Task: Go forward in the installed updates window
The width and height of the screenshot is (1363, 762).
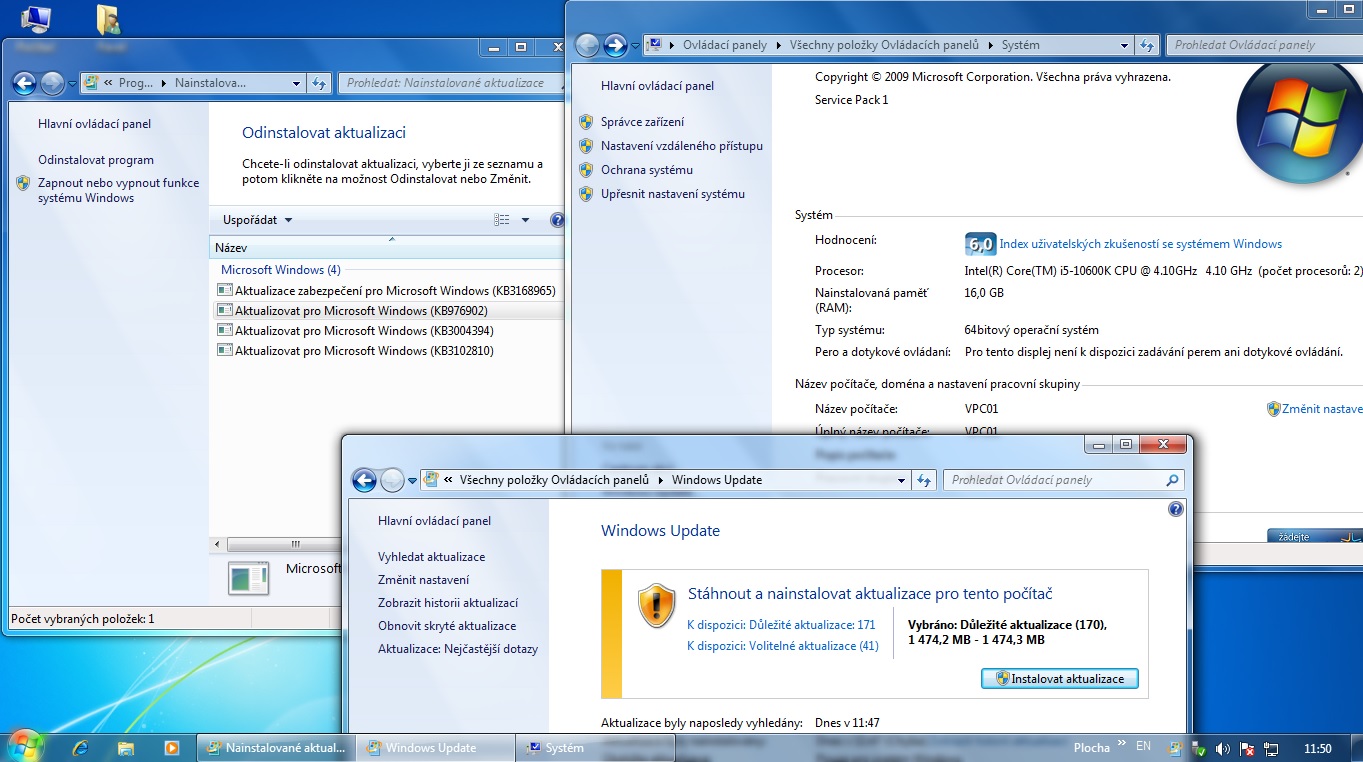Action: coord(53,83)
